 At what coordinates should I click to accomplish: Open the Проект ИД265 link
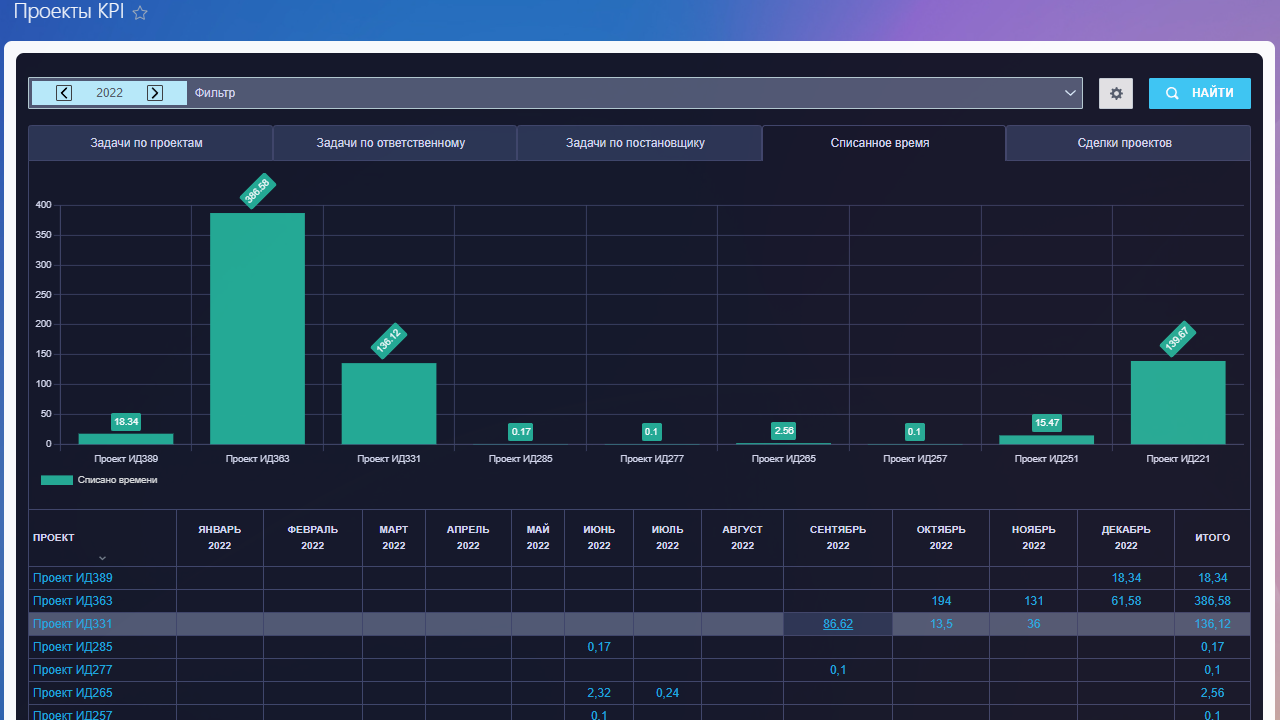73,693
